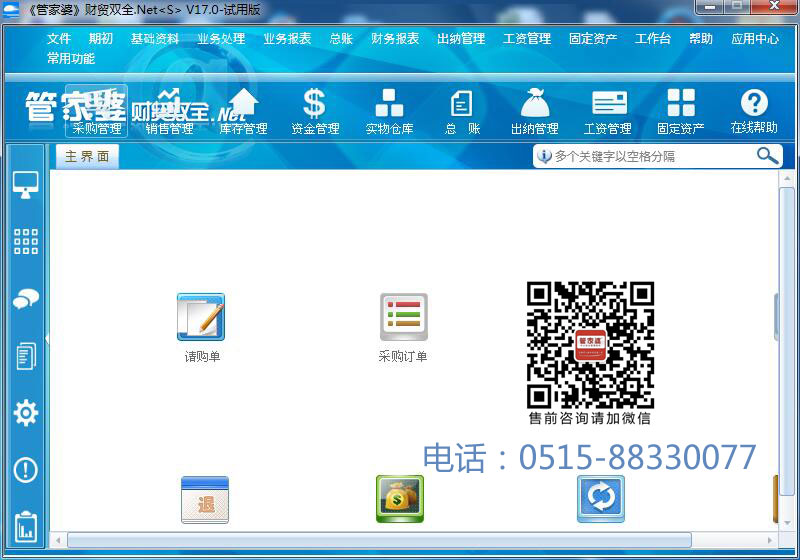The image size is (800, 560).
Task: Open the 实物仓库 toolbar icon
Action: [x=389, y=111]
